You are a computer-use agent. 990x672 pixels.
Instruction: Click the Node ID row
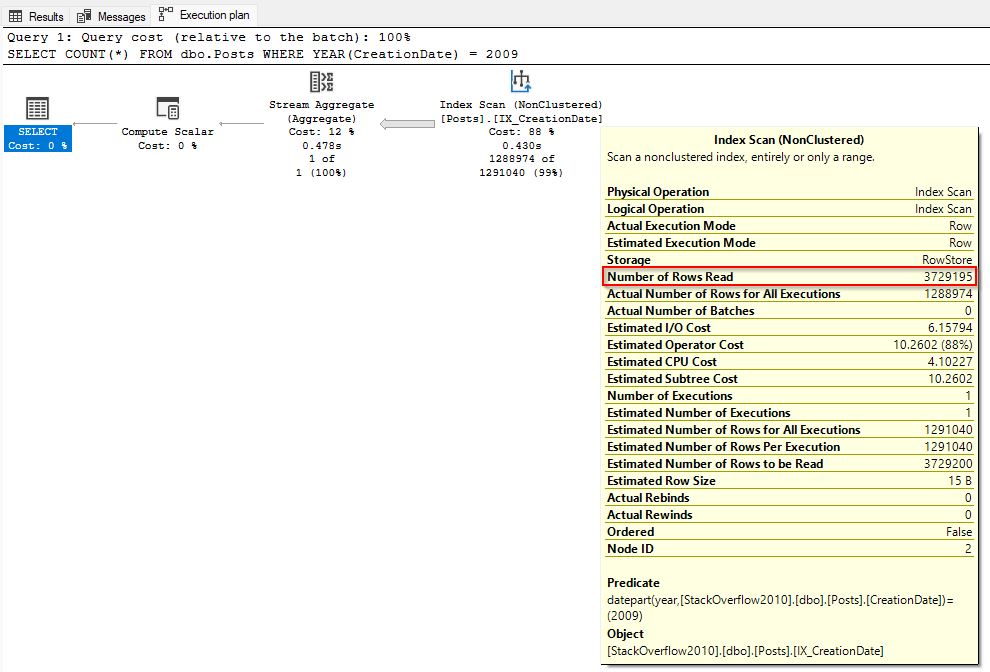[789, 549]
